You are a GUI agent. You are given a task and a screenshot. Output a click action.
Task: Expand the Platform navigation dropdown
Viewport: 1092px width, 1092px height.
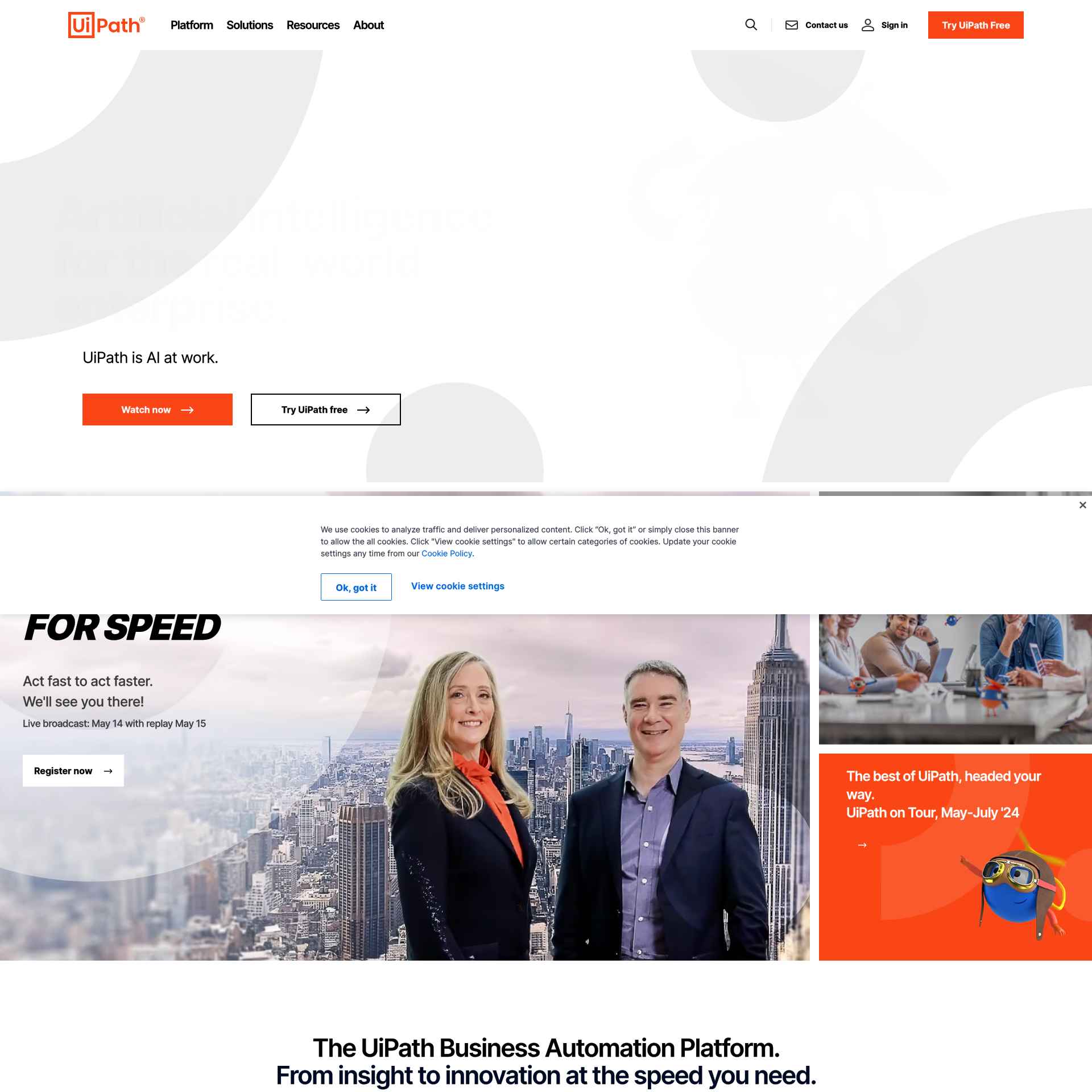(x=191, y=25)
